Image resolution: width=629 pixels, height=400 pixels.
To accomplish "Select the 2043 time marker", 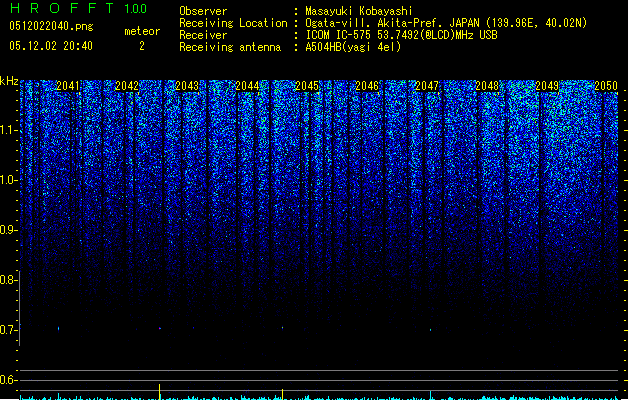I will tap(187, 87).
